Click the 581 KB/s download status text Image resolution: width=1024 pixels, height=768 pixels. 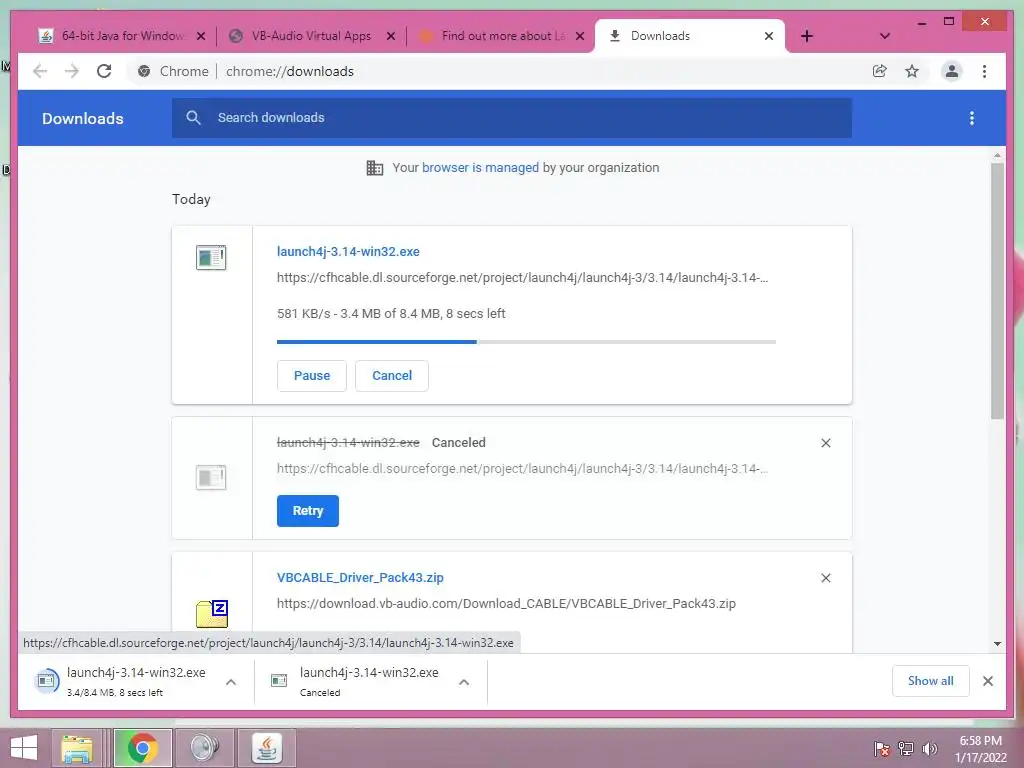(x=391, y=313)
